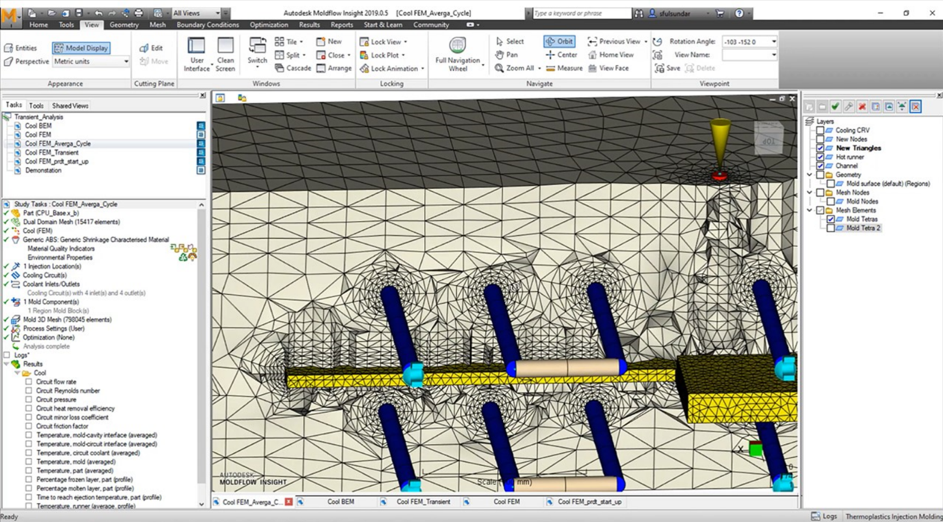Open the Boundary Conditions ribbon tab
943x522 pixels.
coord(207,25)
